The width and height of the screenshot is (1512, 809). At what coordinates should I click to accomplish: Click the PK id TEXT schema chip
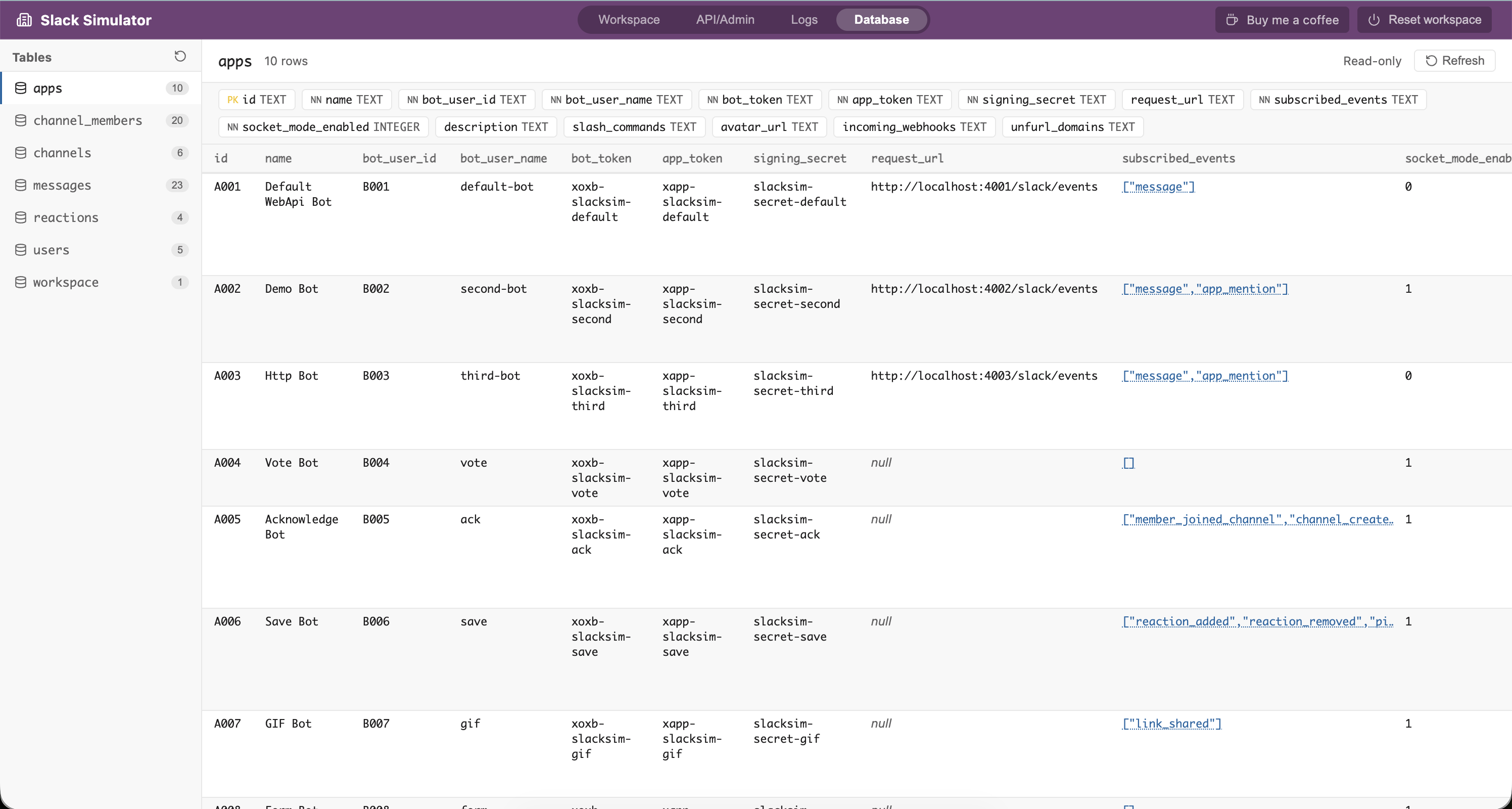(257, 100)
